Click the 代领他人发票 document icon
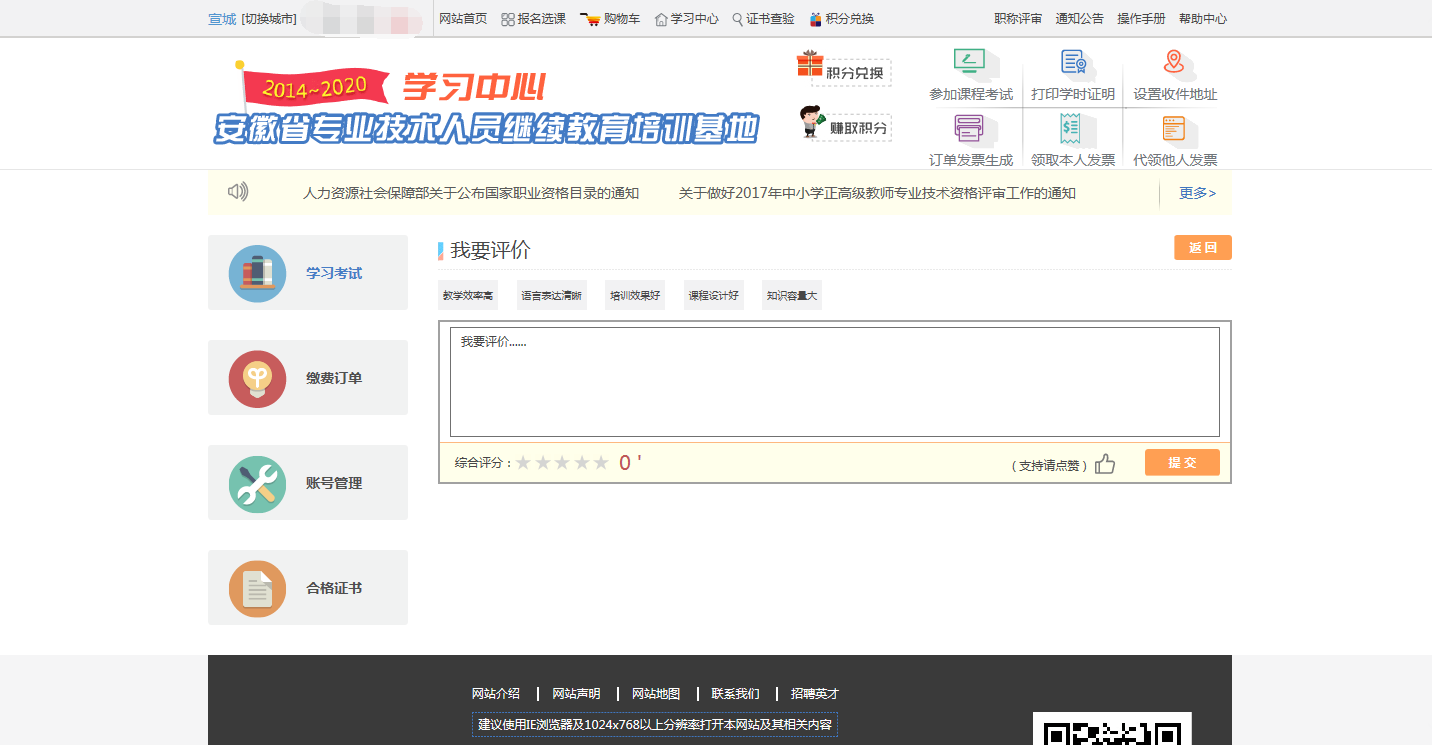This screenshot has height=745, width=1432. 1174,129
